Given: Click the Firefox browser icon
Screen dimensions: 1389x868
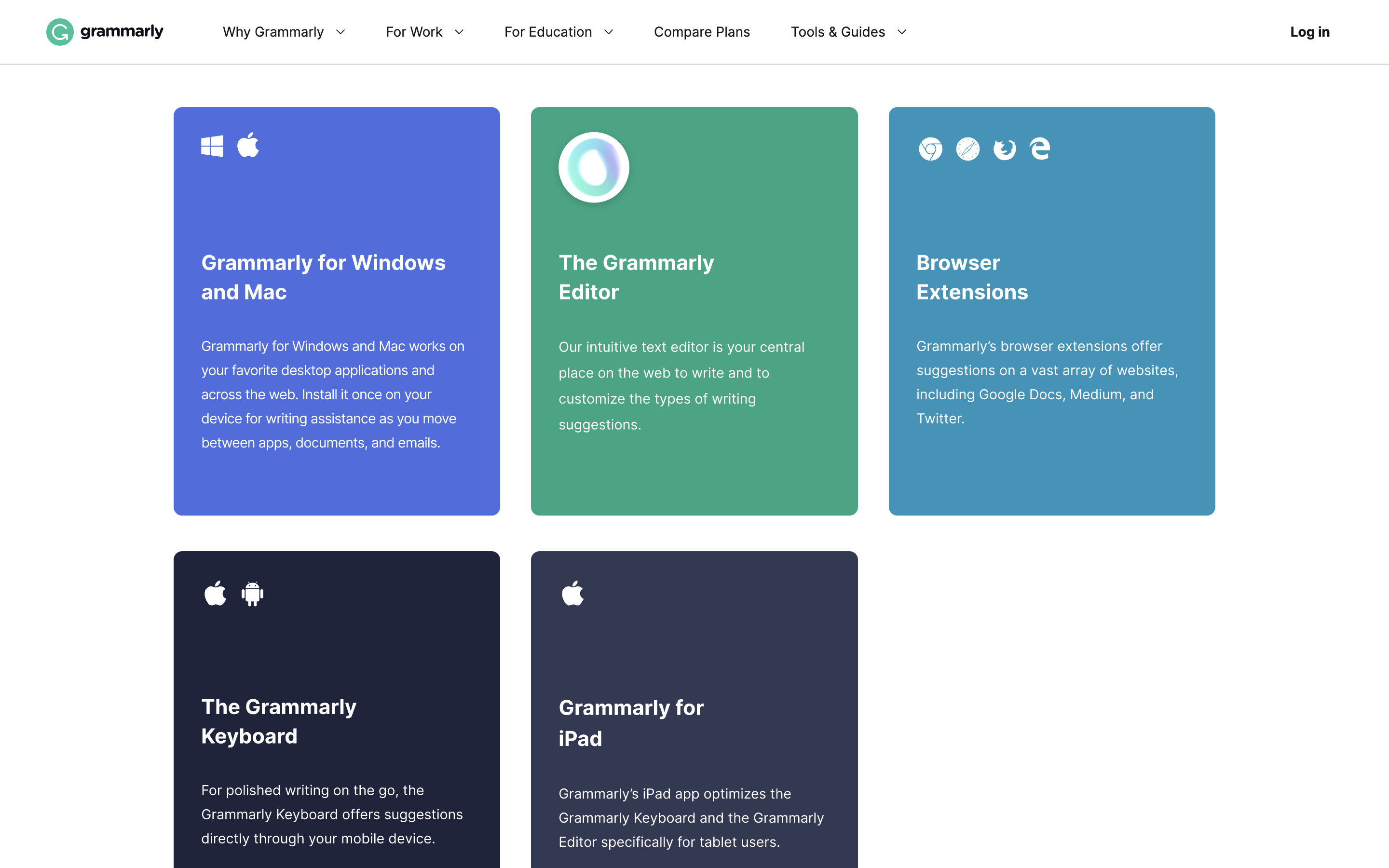Looking at the screenshot, I should click(1005, 149).
